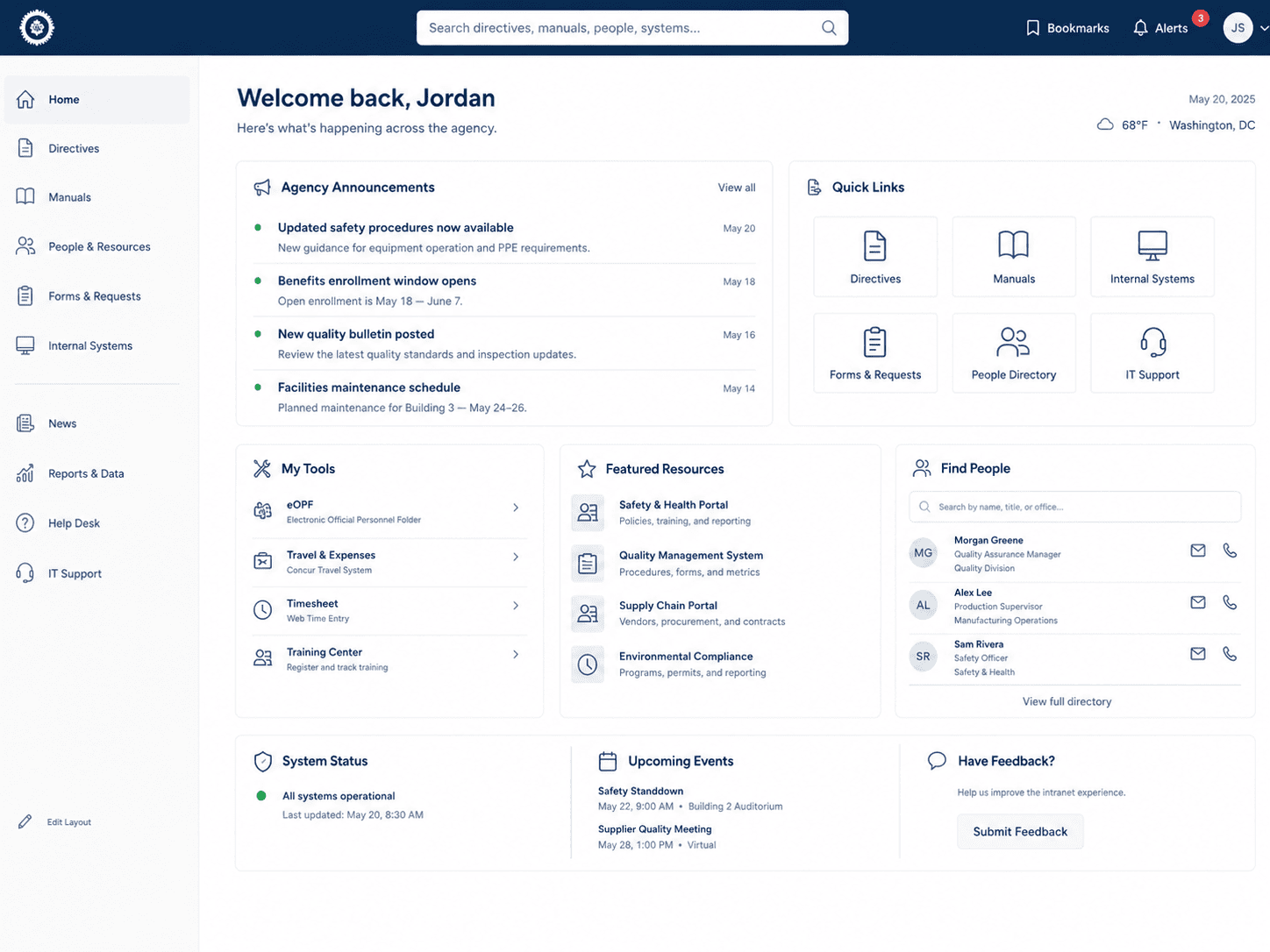Click View all announcements link
The width and height of the screenshot is (1270, 952).
[737, 188]
